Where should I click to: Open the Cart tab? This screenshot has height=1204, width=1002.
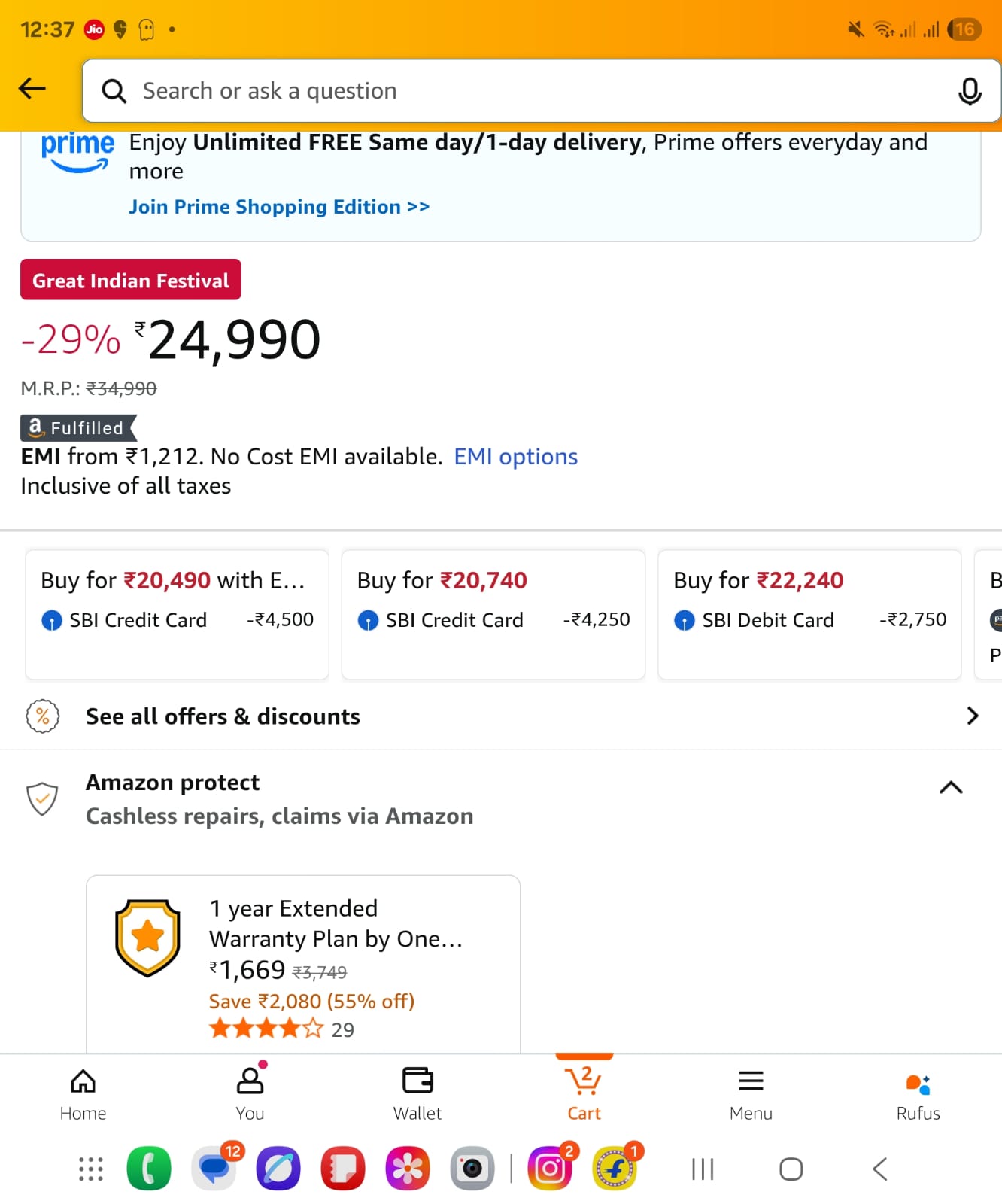[x=584, y=1095]
